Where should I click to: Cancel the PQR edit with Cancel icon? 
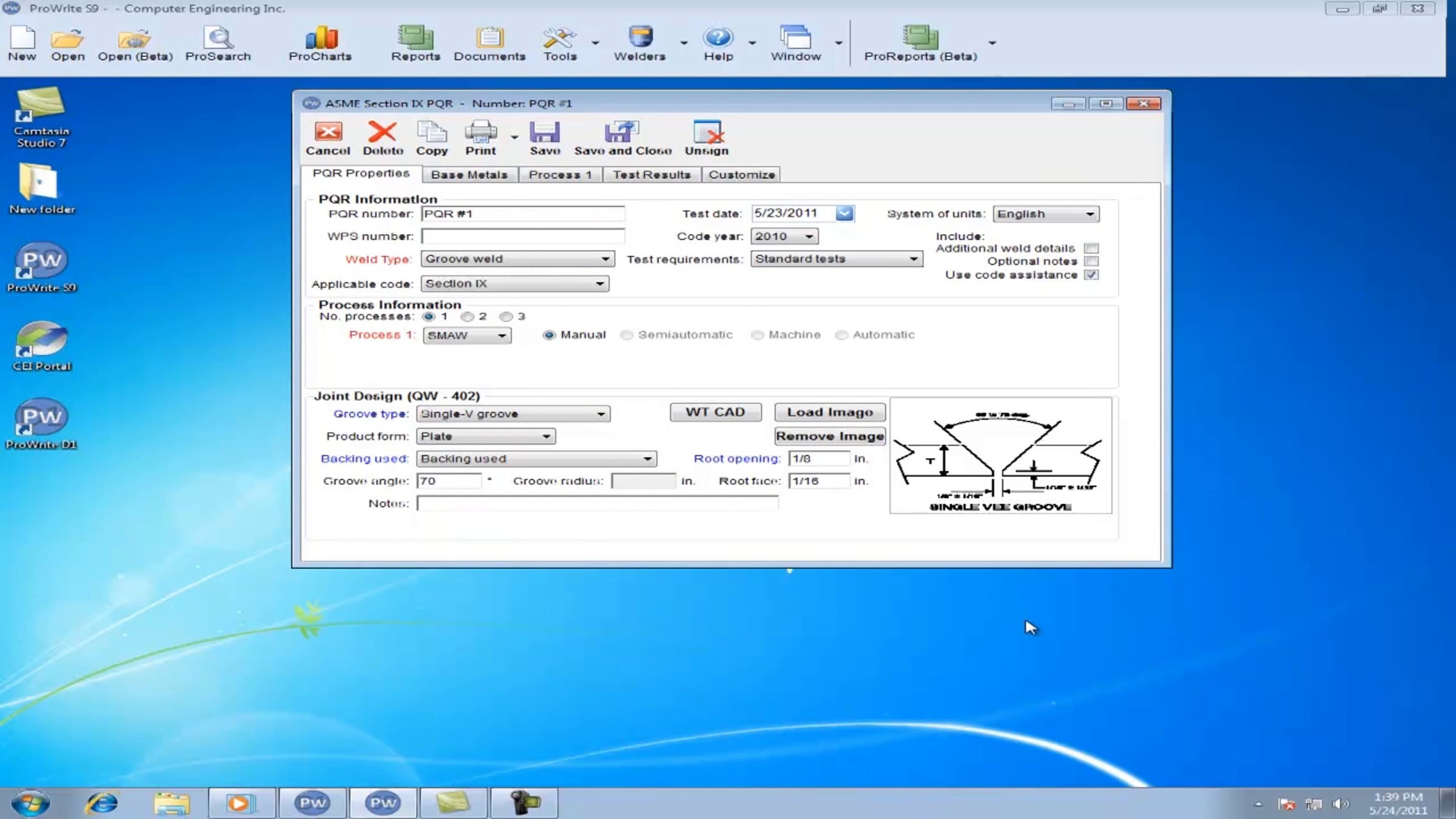click(x=328, y=138)
